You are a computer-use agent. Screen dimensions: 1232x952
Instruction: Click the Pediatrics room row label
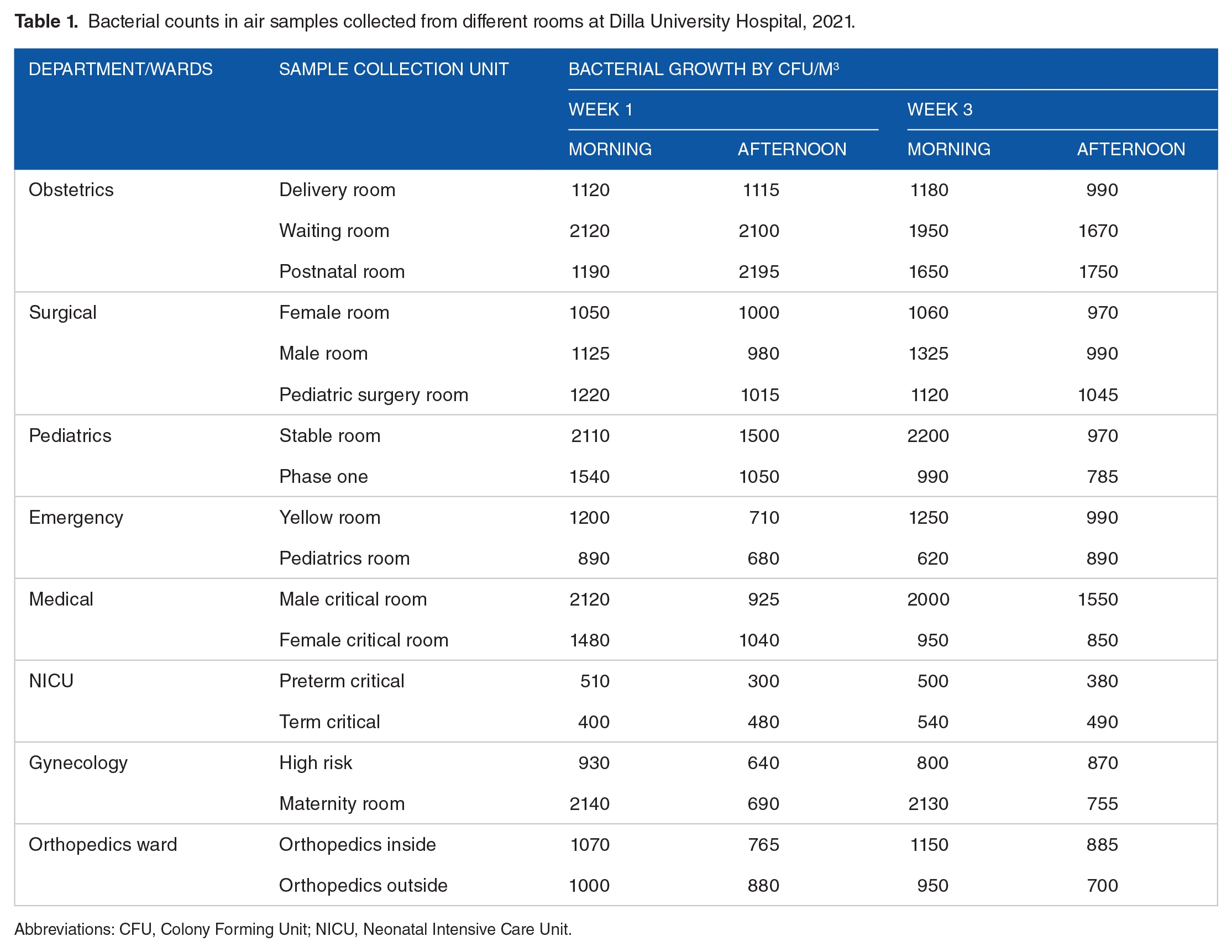344,559
